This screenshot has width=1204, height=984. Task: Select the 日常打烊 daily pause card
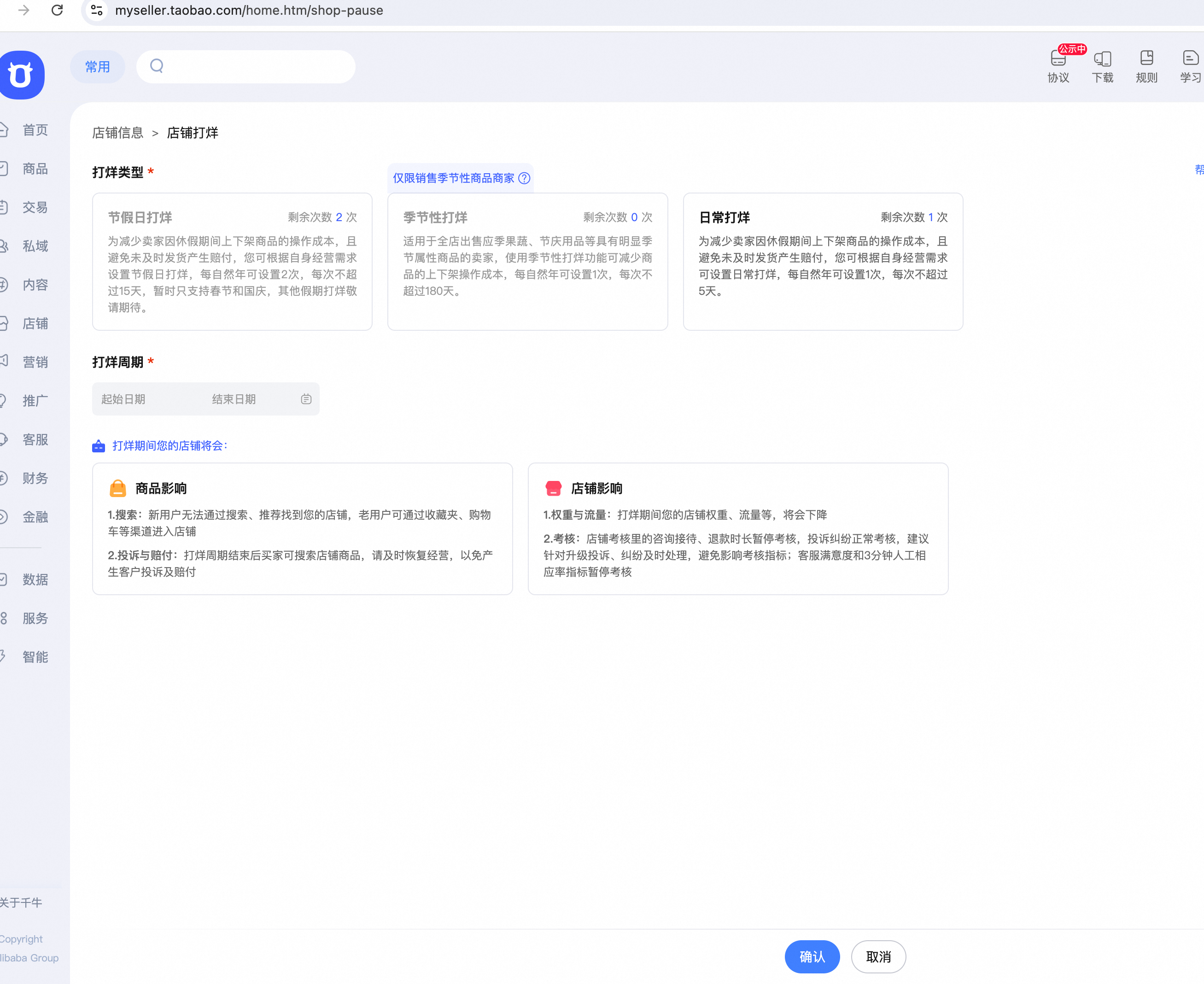click(822, 262)
